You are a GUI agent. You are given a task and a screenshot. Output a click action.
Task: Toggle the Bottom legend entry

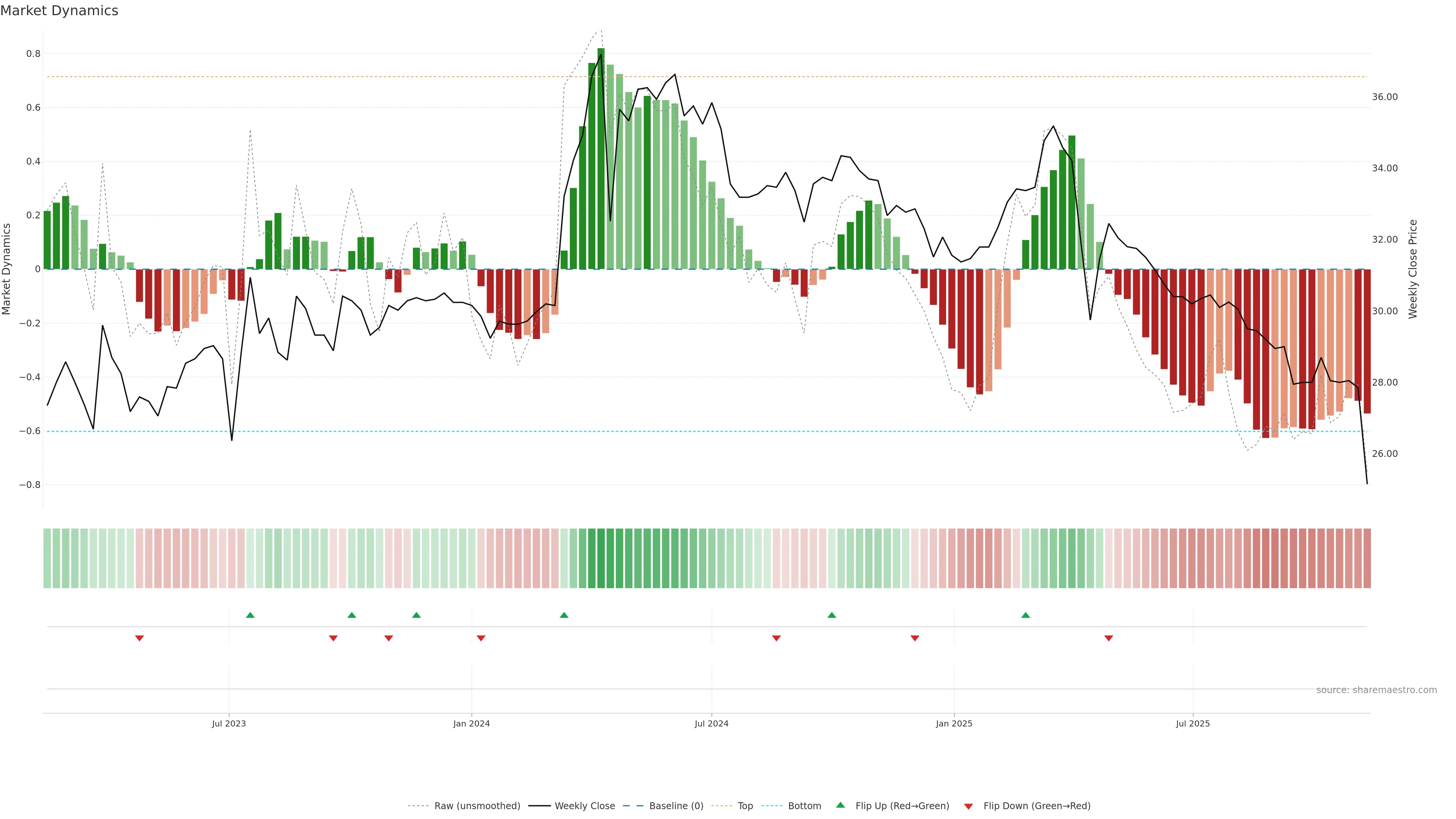pyautogui.click(x=804, y=806)
